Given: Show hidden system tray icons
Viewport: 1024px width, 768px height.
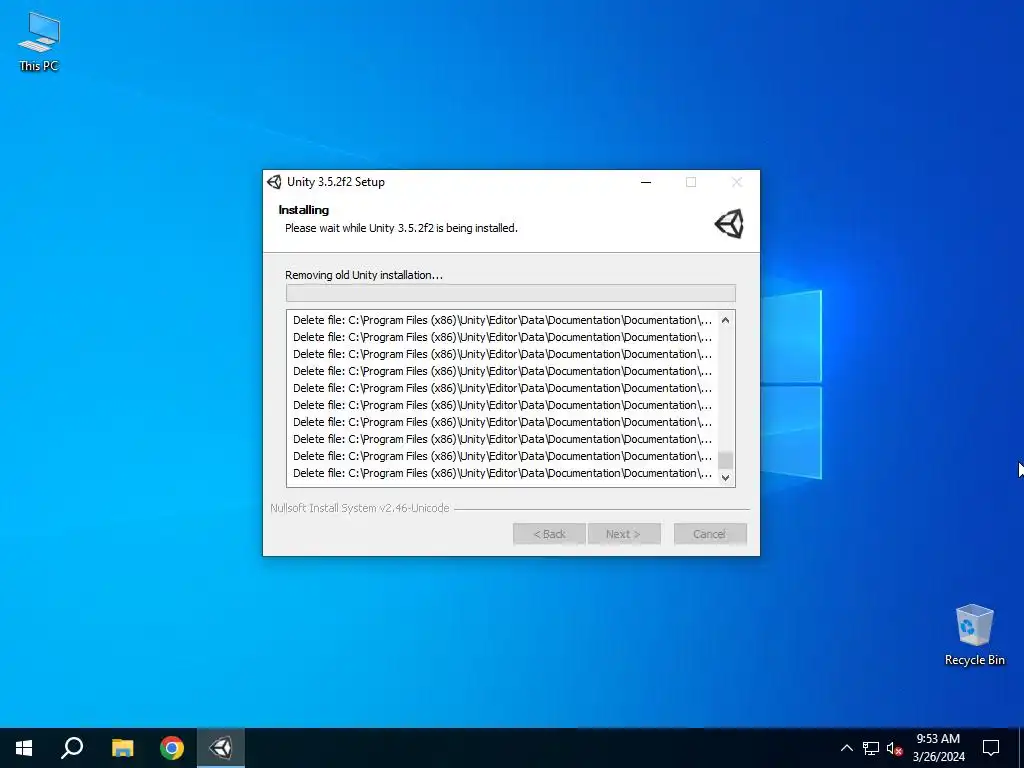Looking at the screenshot, I should click(846, 748).
